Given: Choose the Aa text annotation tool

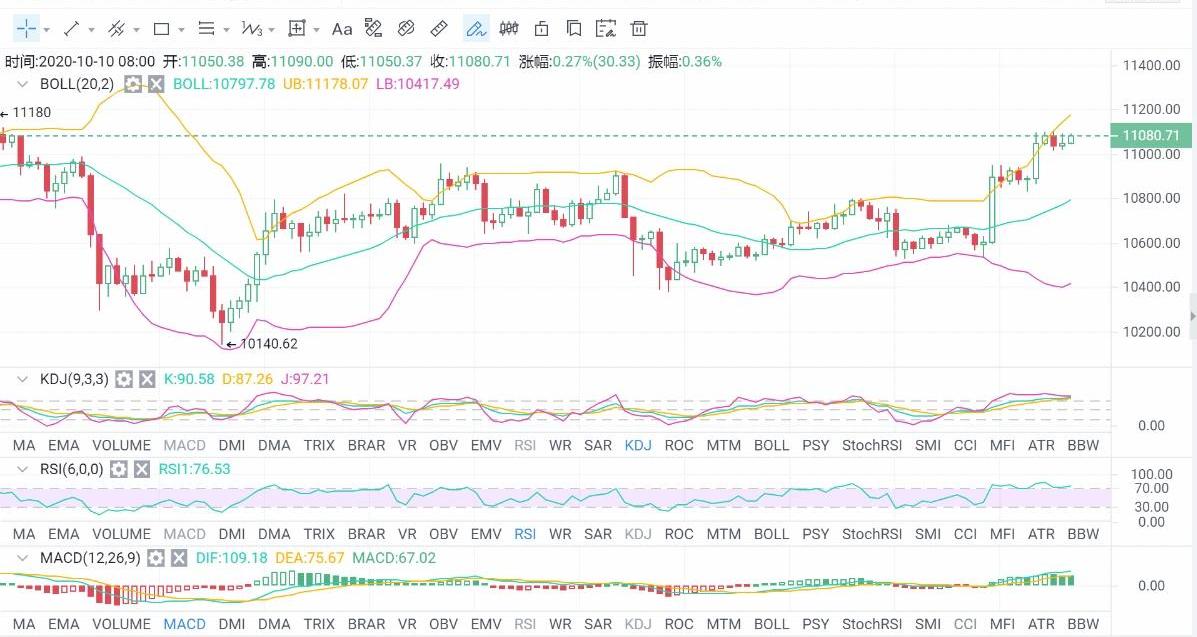Looking at the screenshot, I should point(341,28).
